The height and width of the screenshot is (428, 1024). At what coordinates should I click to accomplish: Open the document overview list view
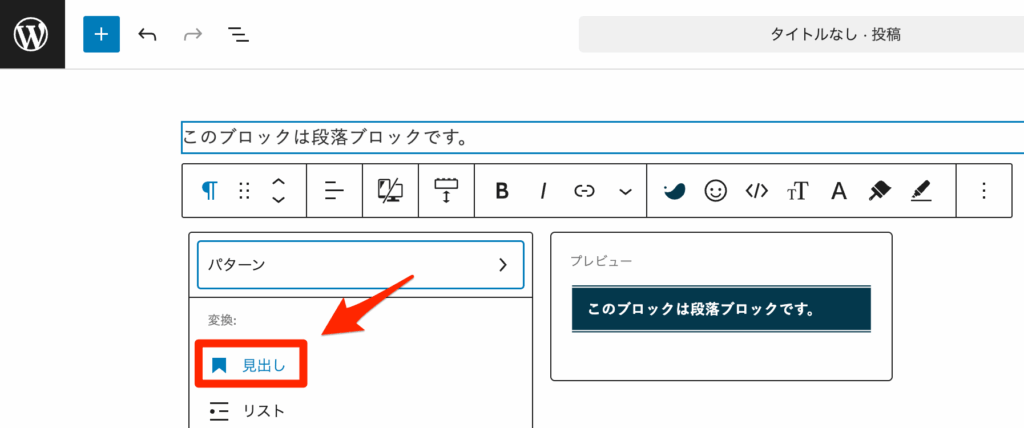point(238,35)
